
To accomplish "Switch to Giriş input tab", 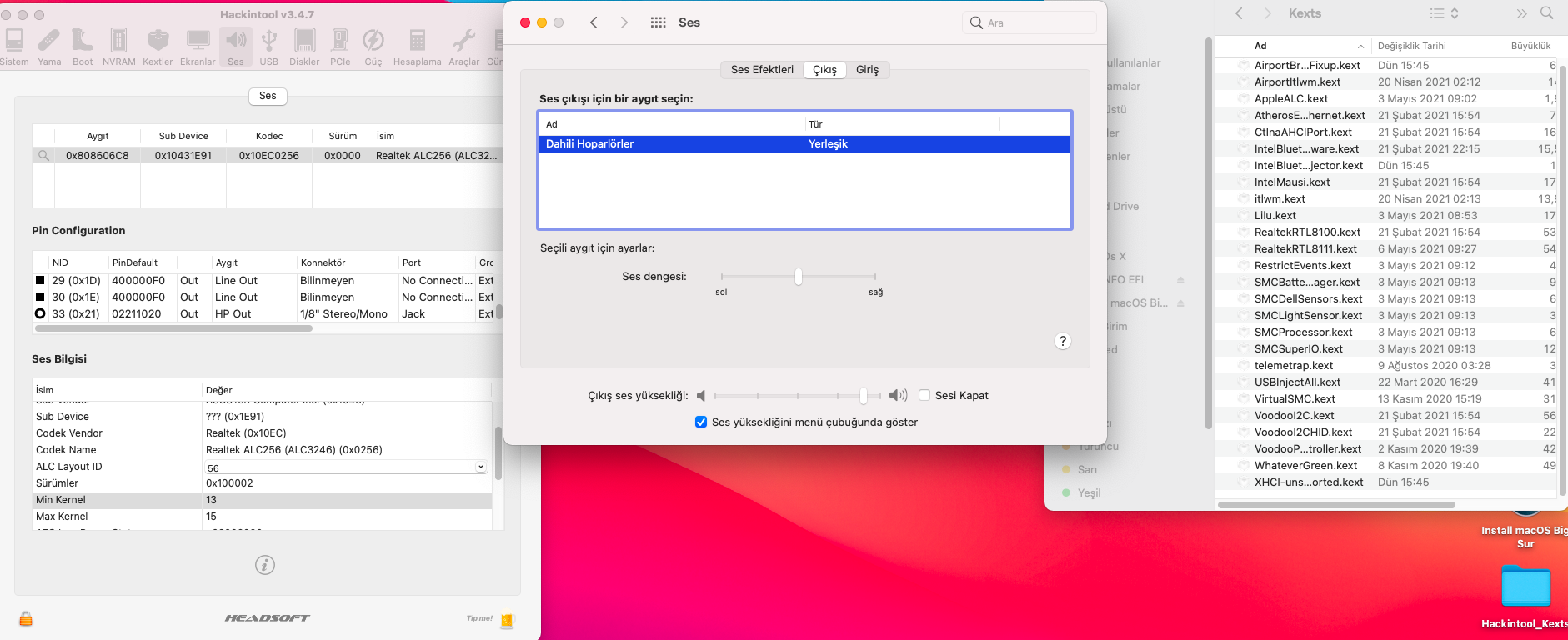I will coord(868,70).
